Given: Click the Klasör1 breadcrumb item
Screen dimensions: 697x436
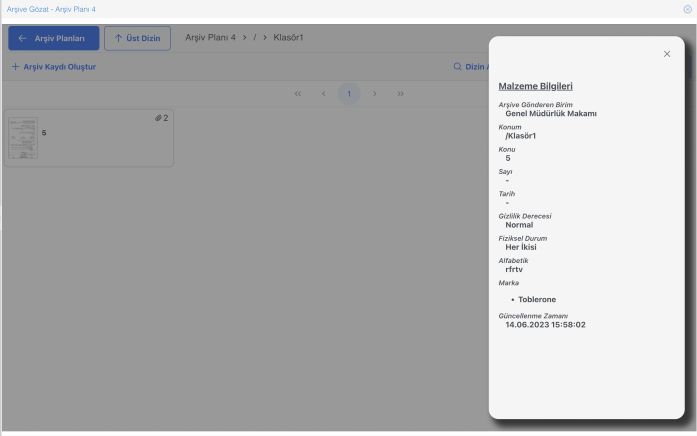Looking at the screenshot, I should tap(288, 38).
